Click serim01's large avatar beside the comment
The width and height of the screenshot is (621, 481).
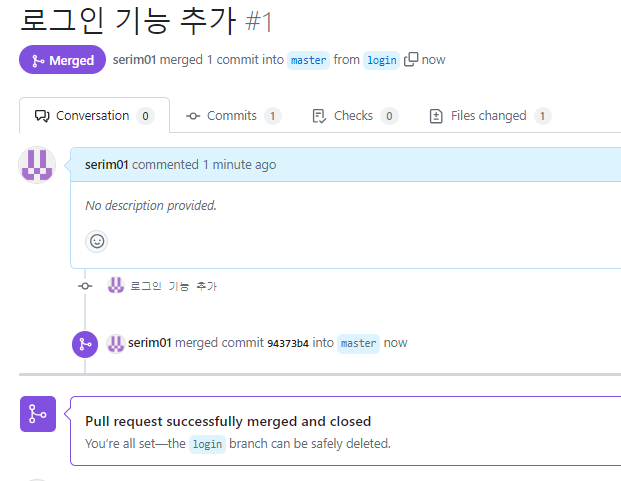click(37, 165)
